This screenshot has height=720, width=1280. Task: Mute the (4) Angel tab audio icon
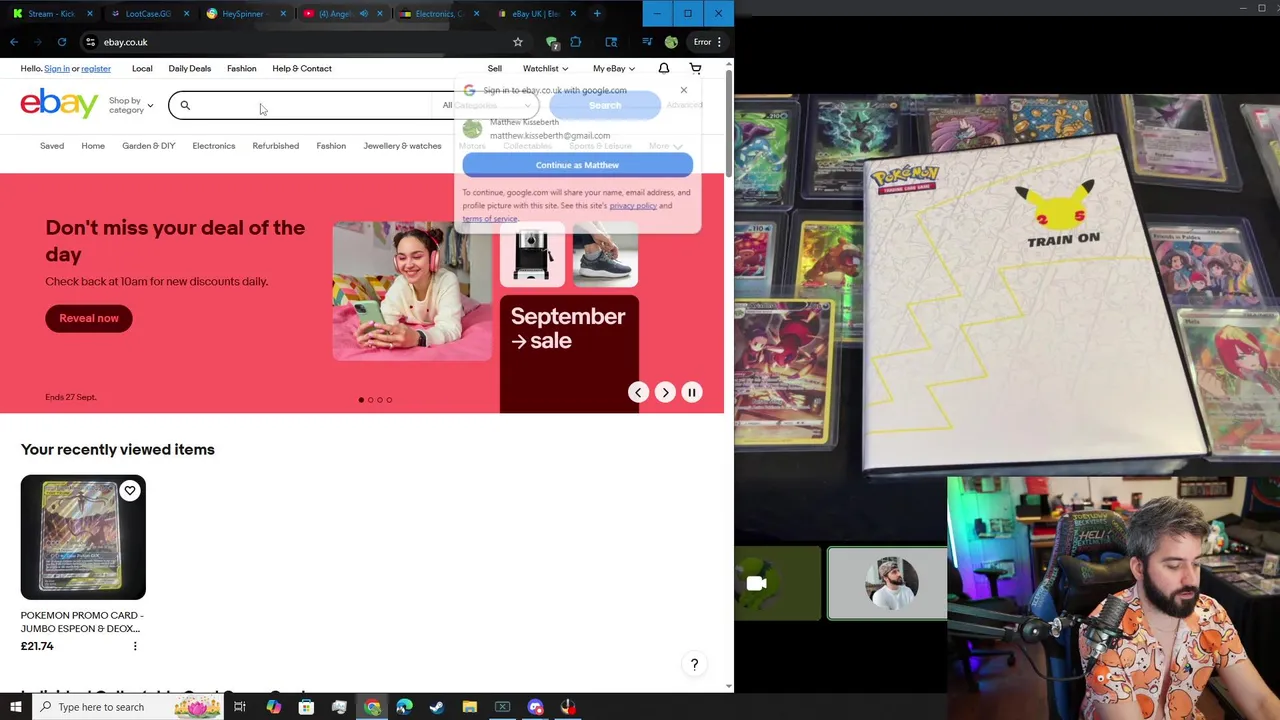pyautogui.click(x=363, y=14)
